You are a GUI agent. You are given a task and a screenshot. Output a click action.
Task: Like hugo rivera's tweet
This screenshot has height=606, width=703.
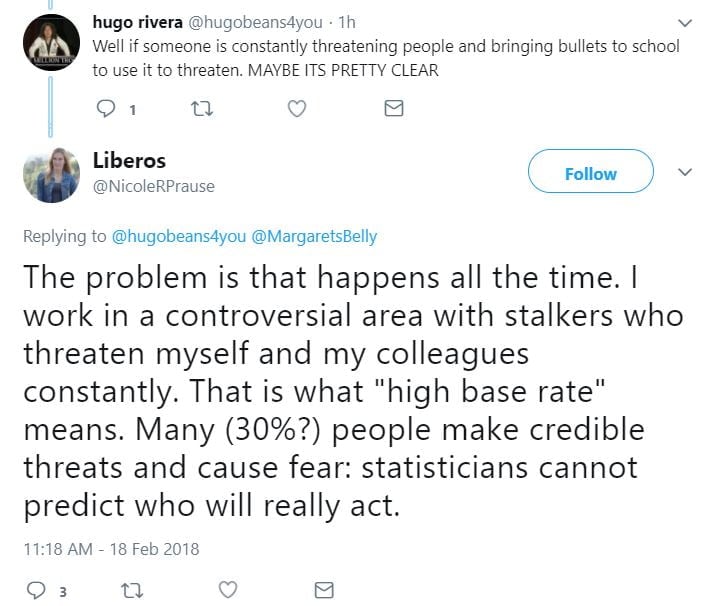[x=297, y=108]
